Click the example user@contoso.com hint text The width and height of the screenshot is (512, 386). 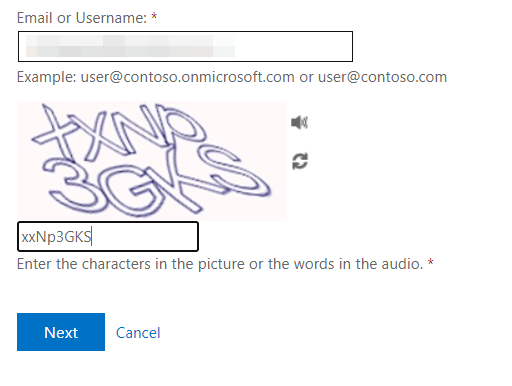(382, 77)
